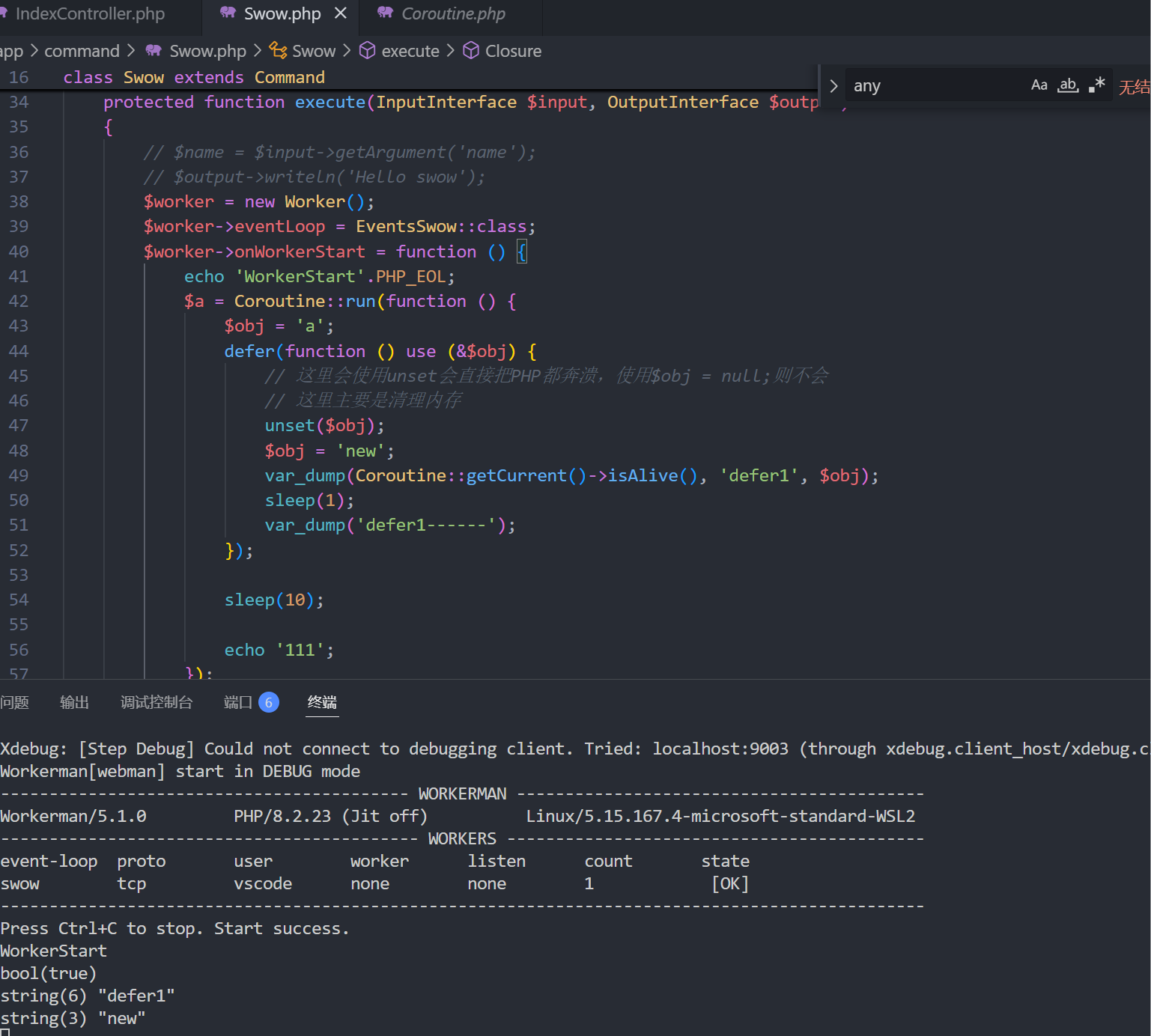Click terminal output 'WorkerStart'
This screenshot has height=1036, width=1151.
(x=53, y=951)
